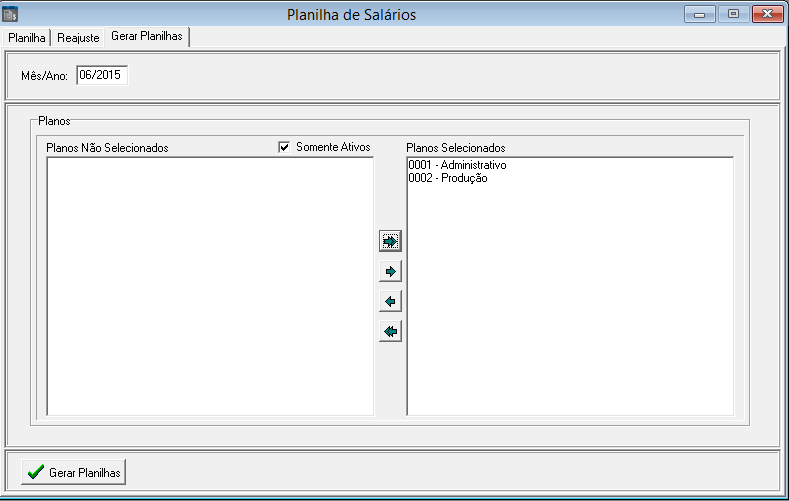
Task: Remove all plans with double left arrow
Action: tap(390, 331)
